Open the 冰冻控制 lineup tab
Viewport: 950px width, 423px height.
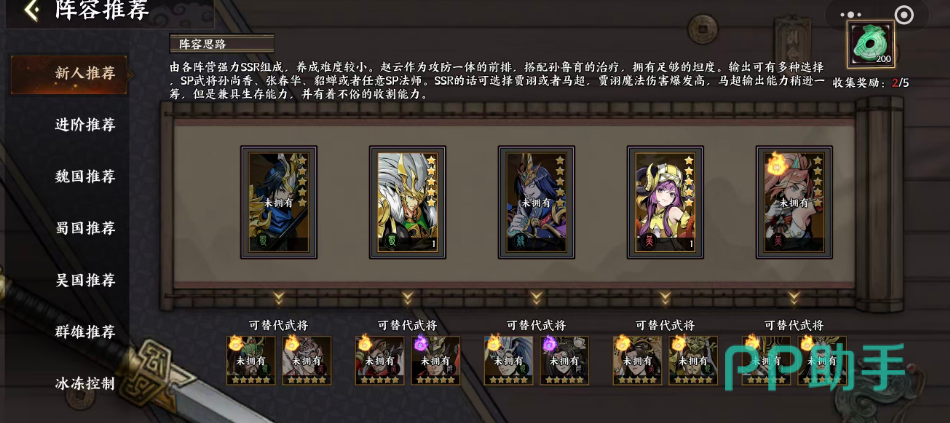point(85,384)
